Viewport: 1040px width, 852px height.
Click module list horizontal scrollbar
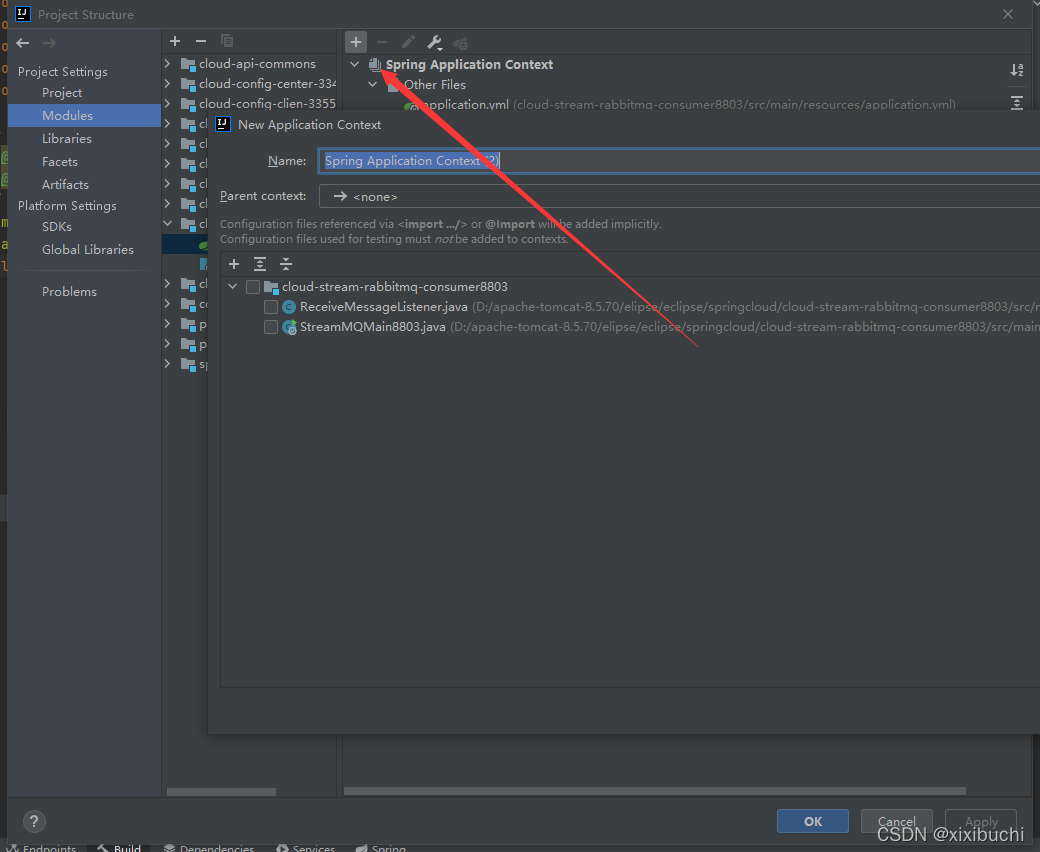[221, 792]
